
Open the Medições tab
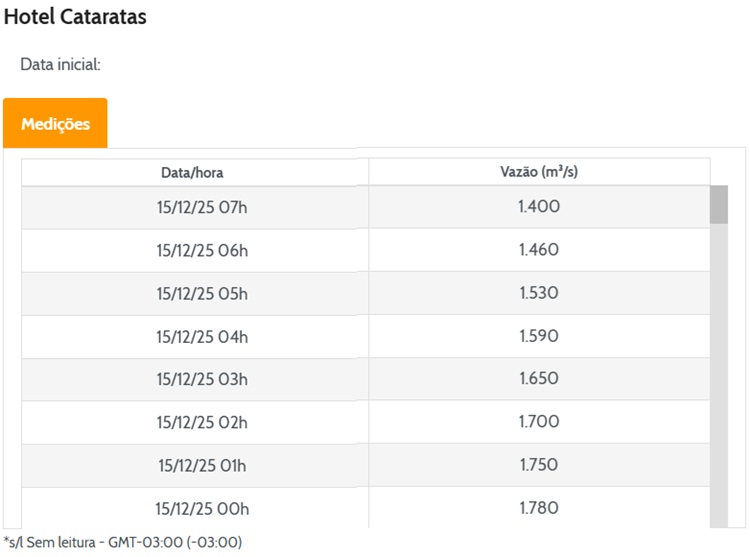pos(55,124)
